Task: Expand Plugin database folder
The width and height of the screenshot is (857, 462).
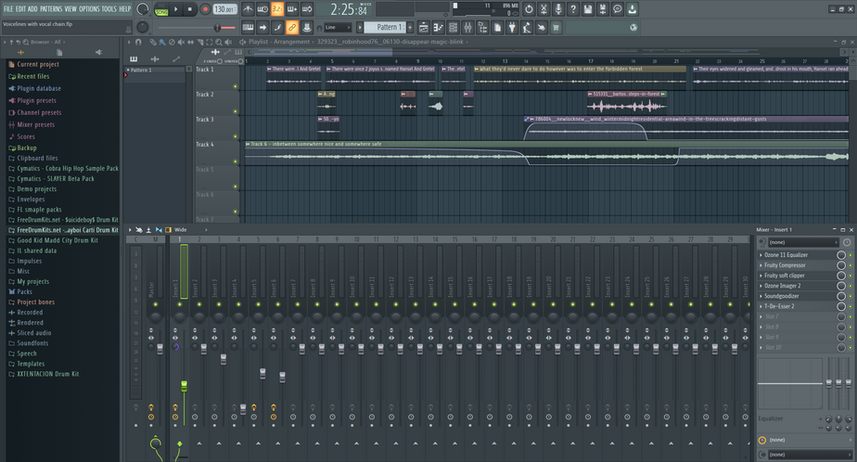Action: click(39, 88)
